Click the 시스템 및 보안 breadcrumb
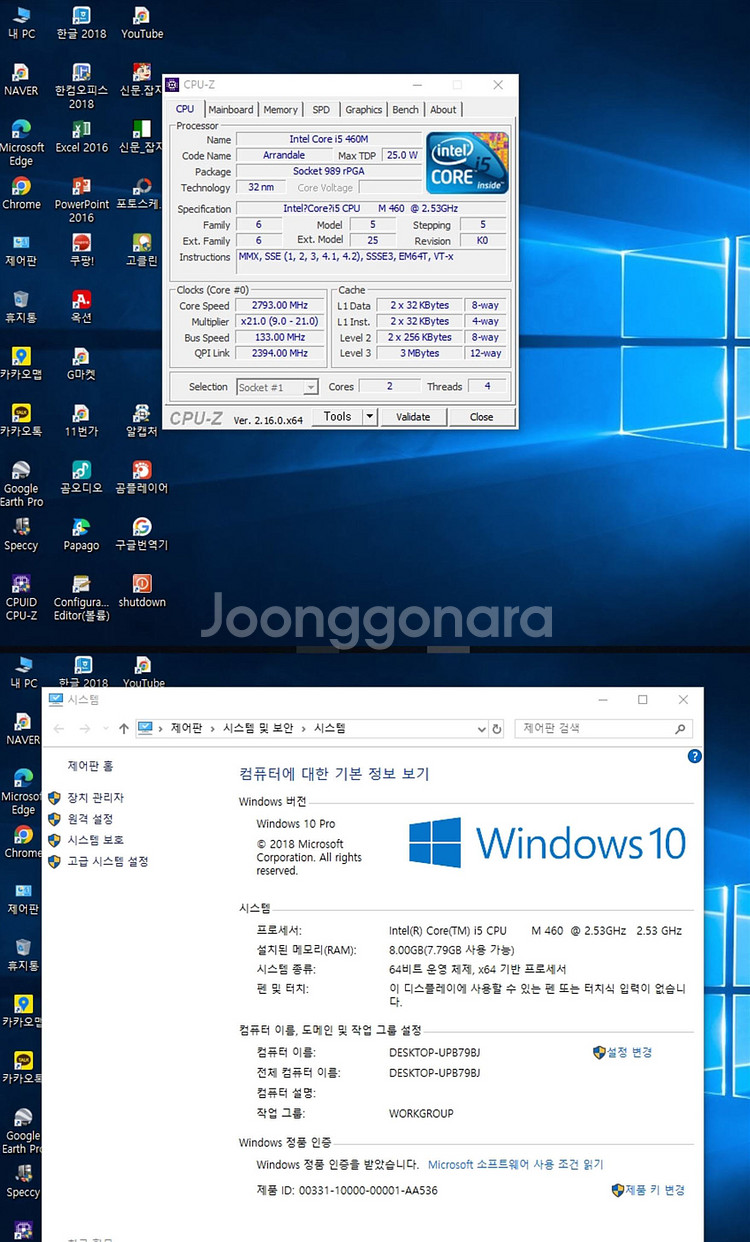Viewport: 750px width, 1242px height. pyautogui.click(x=258, y=729)
